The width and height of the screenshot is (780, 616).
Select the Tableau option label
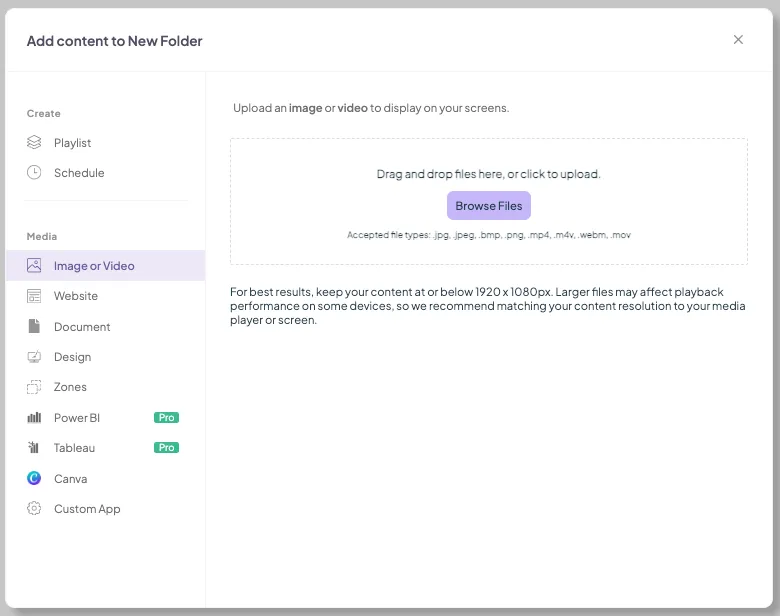(x=74, y=447)
